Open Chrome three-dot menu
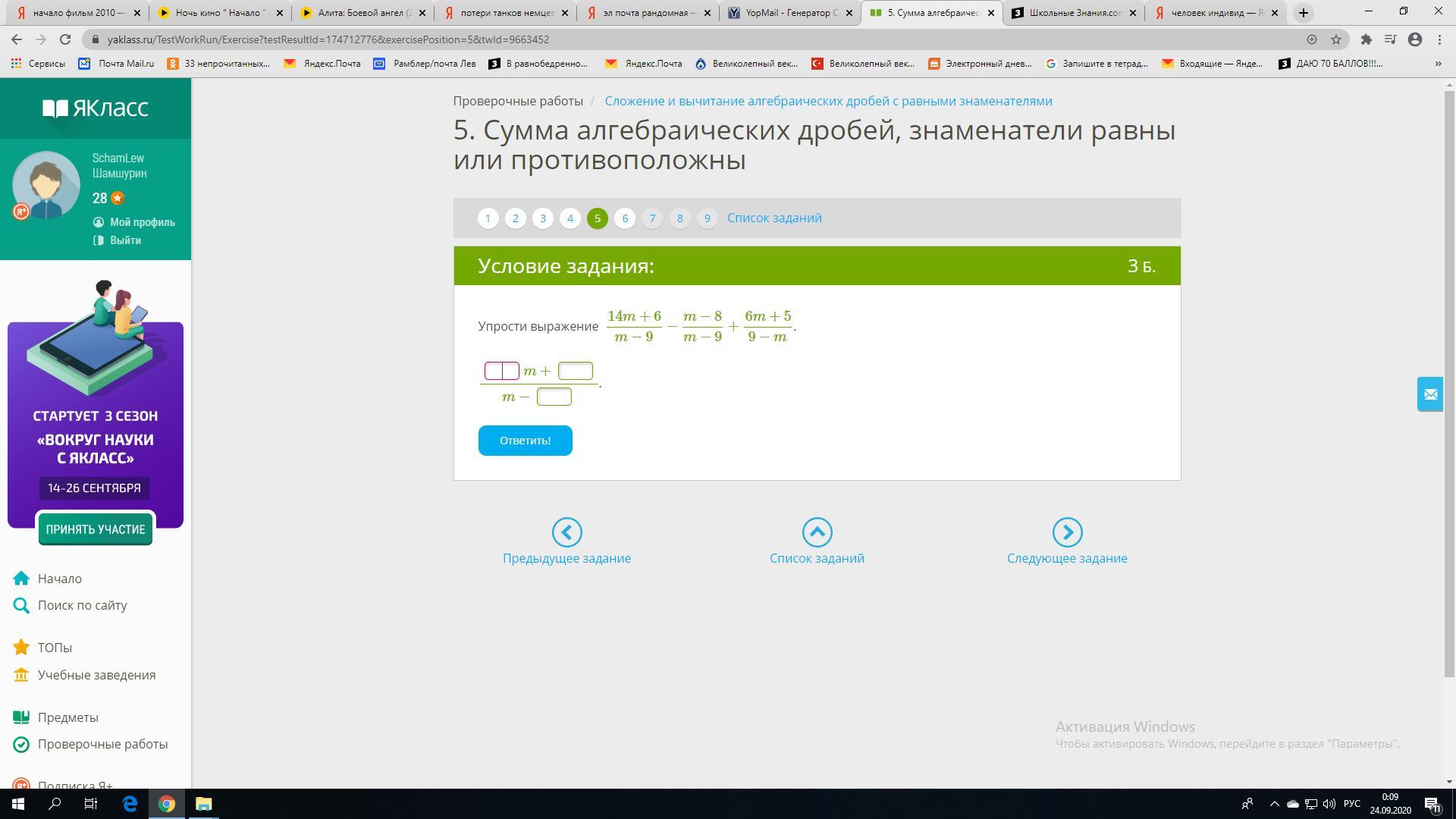 click(1439, 39)
